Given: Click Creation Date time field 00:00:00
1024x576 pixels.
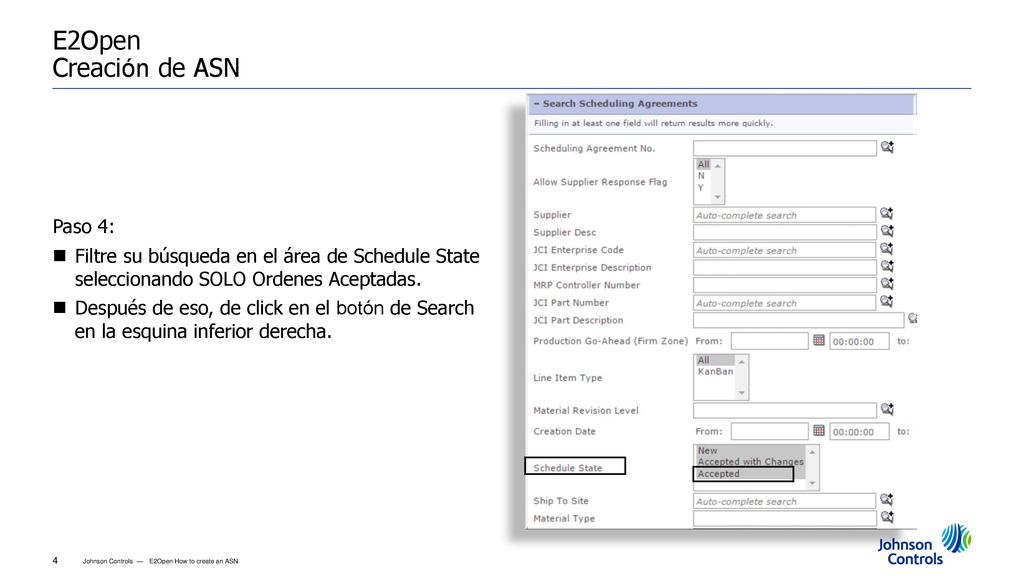Looking at the screenshot, I should 859,432.
